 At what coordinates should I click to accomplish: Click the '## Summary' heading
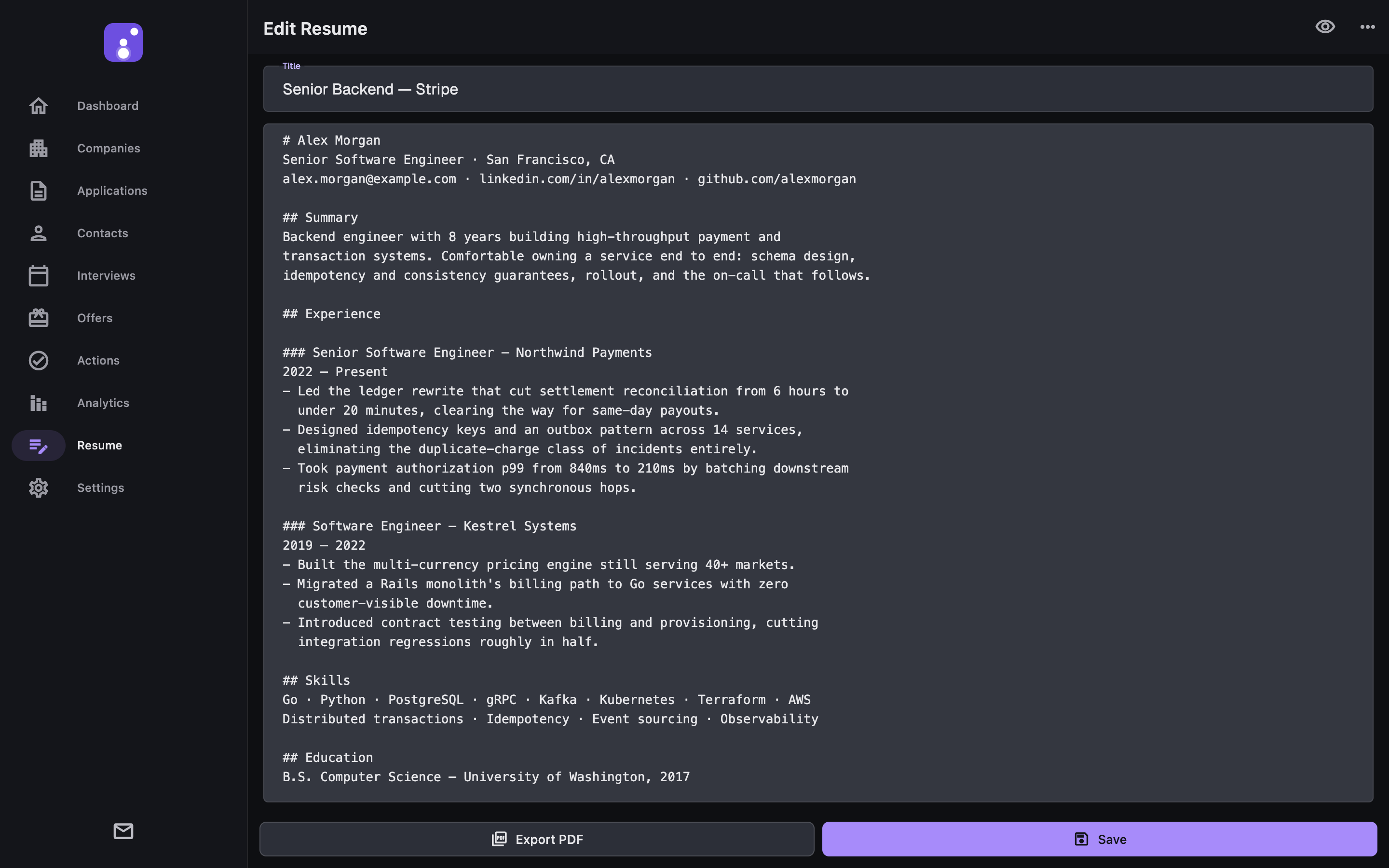pyautogui.click(x=320, y=217)
